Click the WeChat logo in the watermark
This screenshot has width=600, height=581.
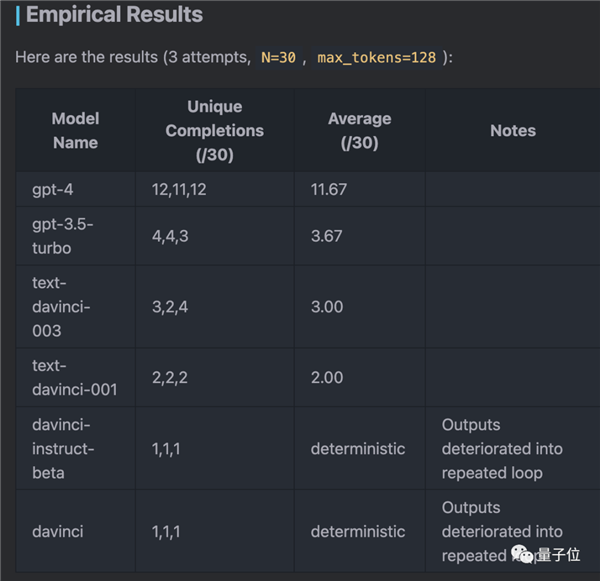point(523,554)
